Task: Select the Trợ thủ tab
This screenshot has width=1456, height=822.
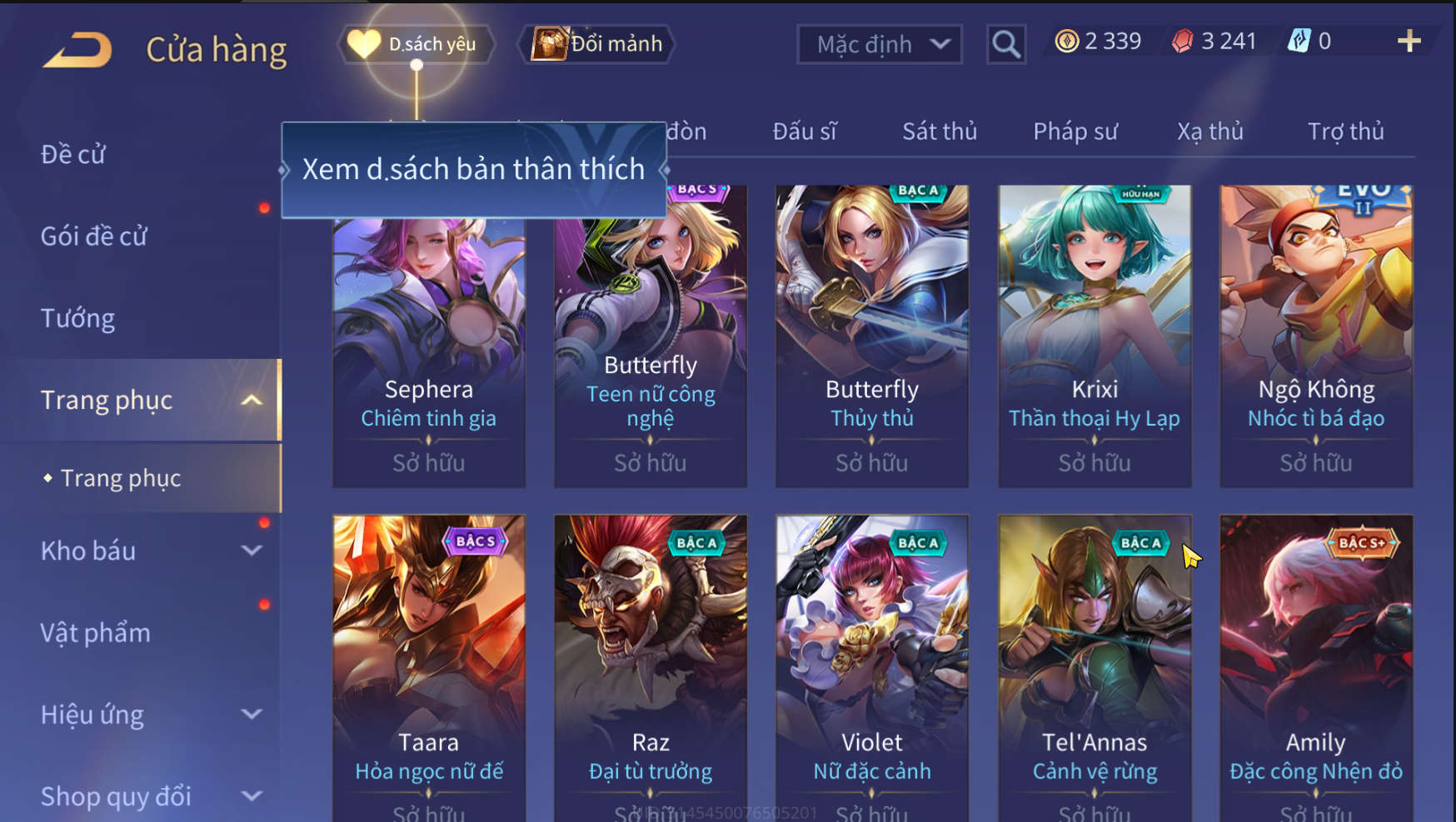Action: pos(1346,132)
